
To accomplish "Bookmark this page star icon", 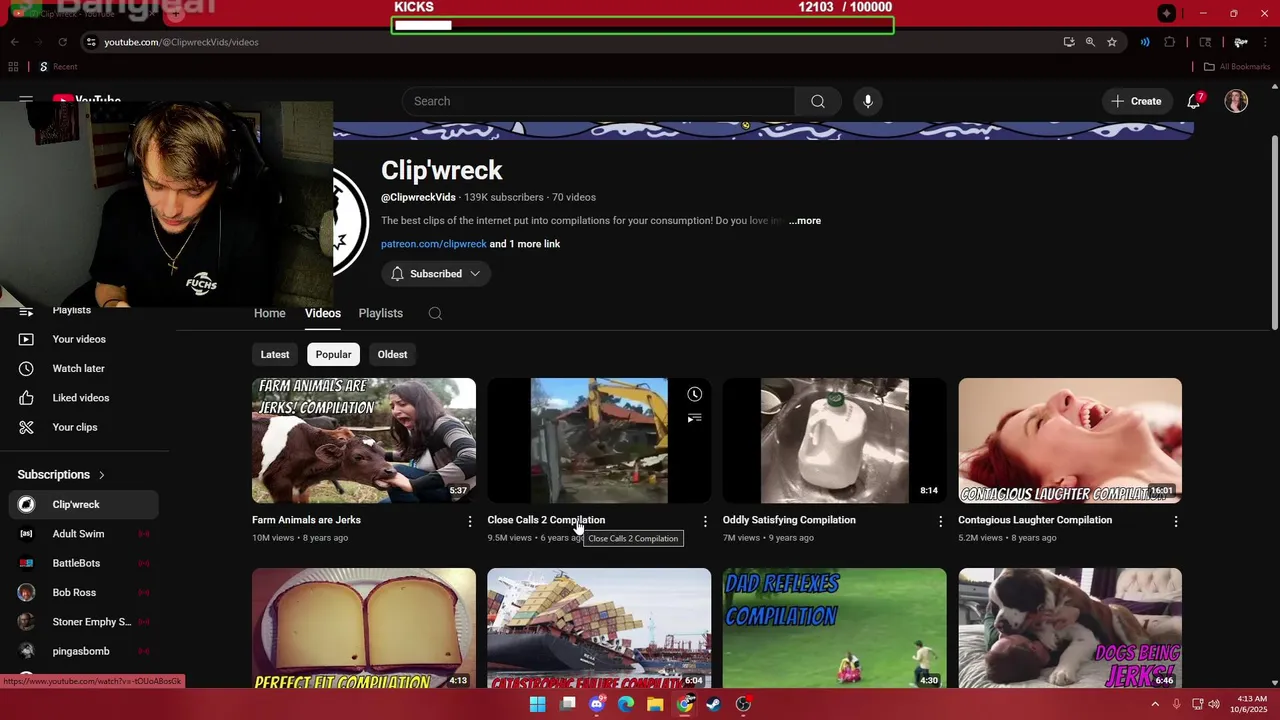I will coord(1111,42).
